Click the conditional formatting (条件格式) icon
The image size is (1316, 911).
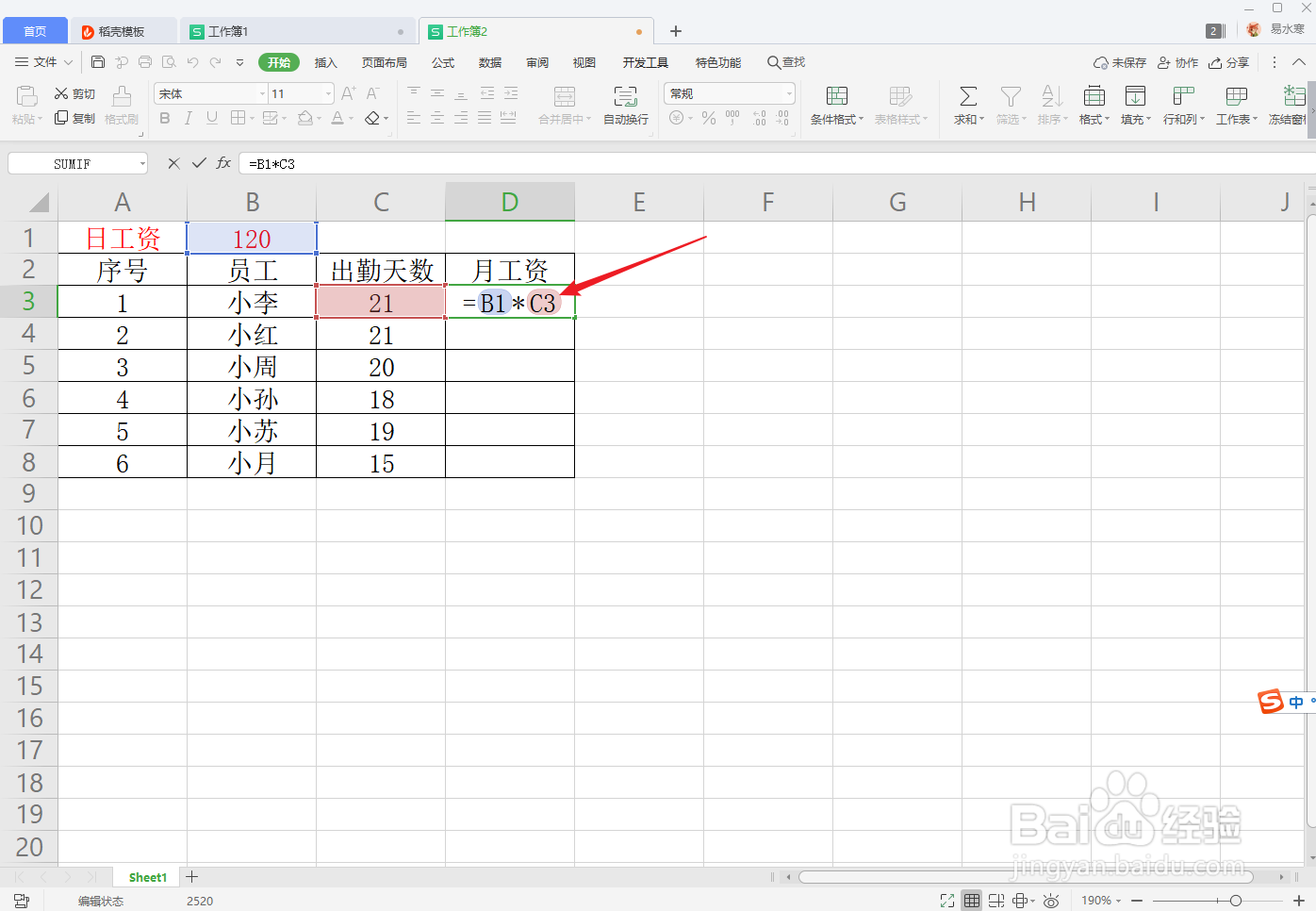coord(836,96)
